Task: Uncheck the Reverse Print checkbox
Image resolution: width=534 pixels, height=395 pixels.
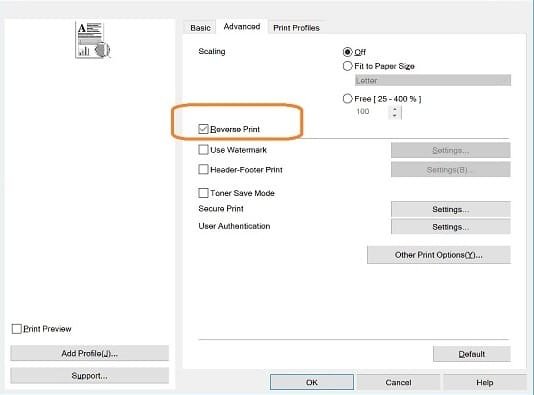Action: [x=203, y=129]
